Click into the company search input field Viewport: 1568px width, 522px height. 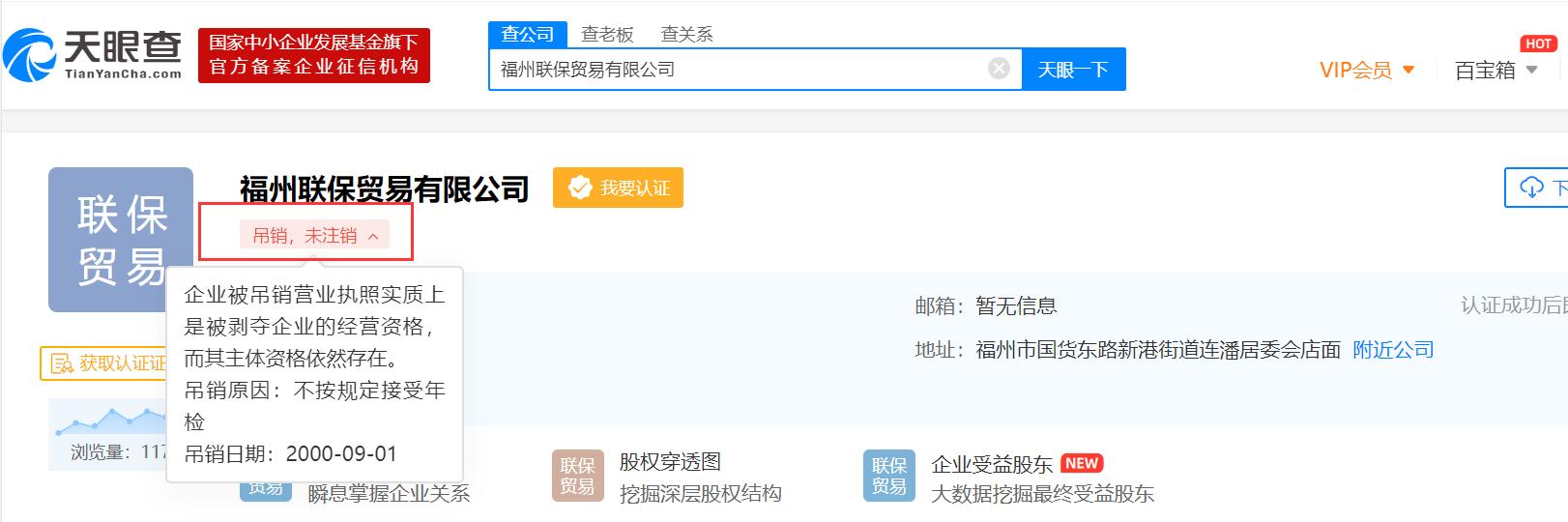click(x=735, y=70)
